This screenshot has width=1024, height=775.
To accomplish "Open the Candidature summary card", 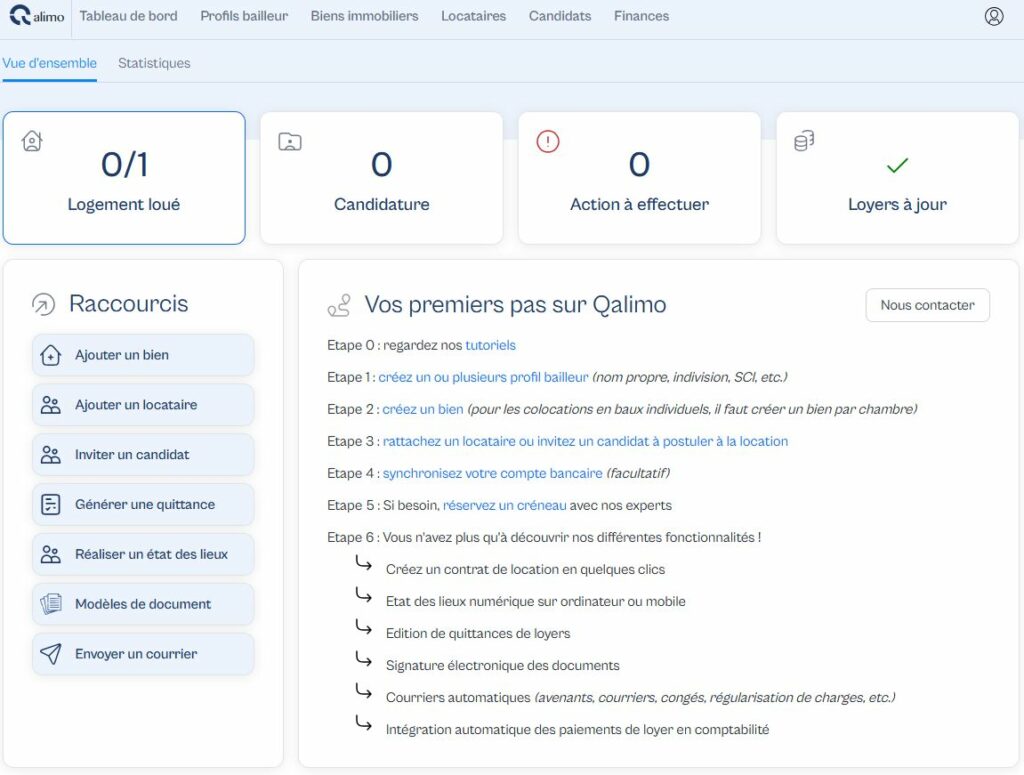I will click(x=381, y=178).
